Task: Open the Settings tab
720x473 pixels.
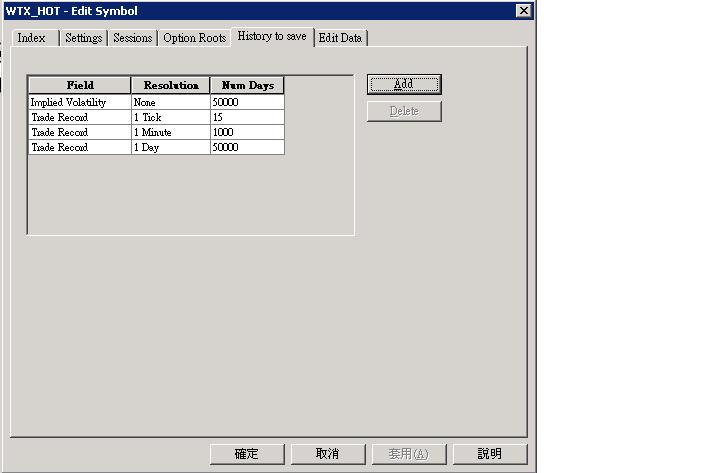Action: pyautogui.click(x=84, y=38)
